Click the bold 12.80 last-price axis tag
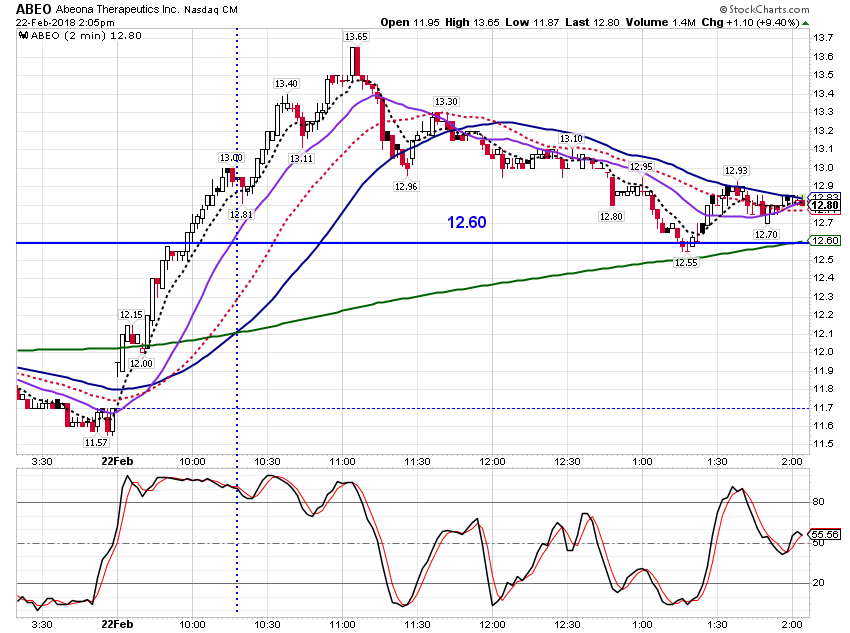The image size is (850, 633). [825, 205]
